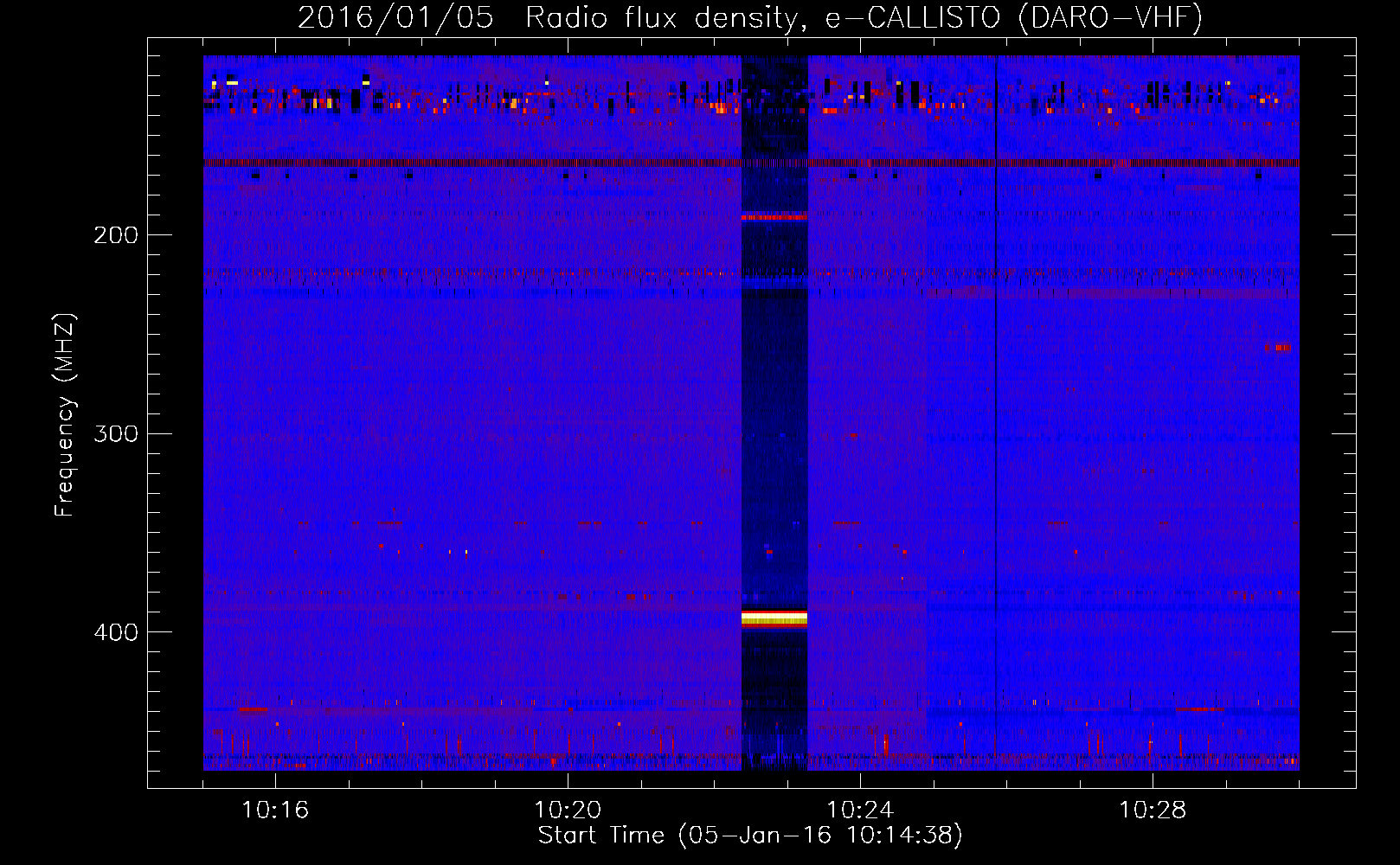Click the short red band just above 200 MHz
The width and height of the screenshot is (1400, 865).
(774, 216)
